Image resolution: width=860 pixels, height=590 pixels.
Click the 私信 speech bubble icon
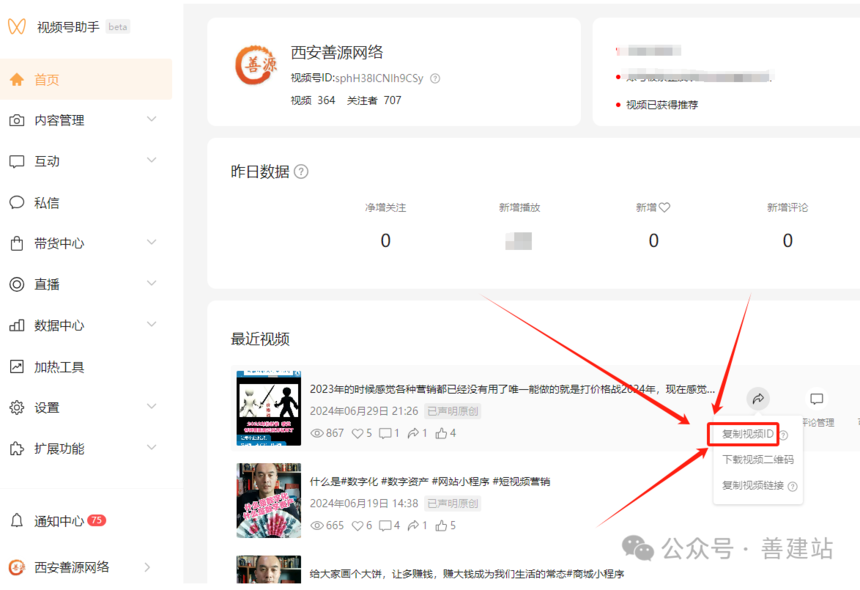point(17,202)
